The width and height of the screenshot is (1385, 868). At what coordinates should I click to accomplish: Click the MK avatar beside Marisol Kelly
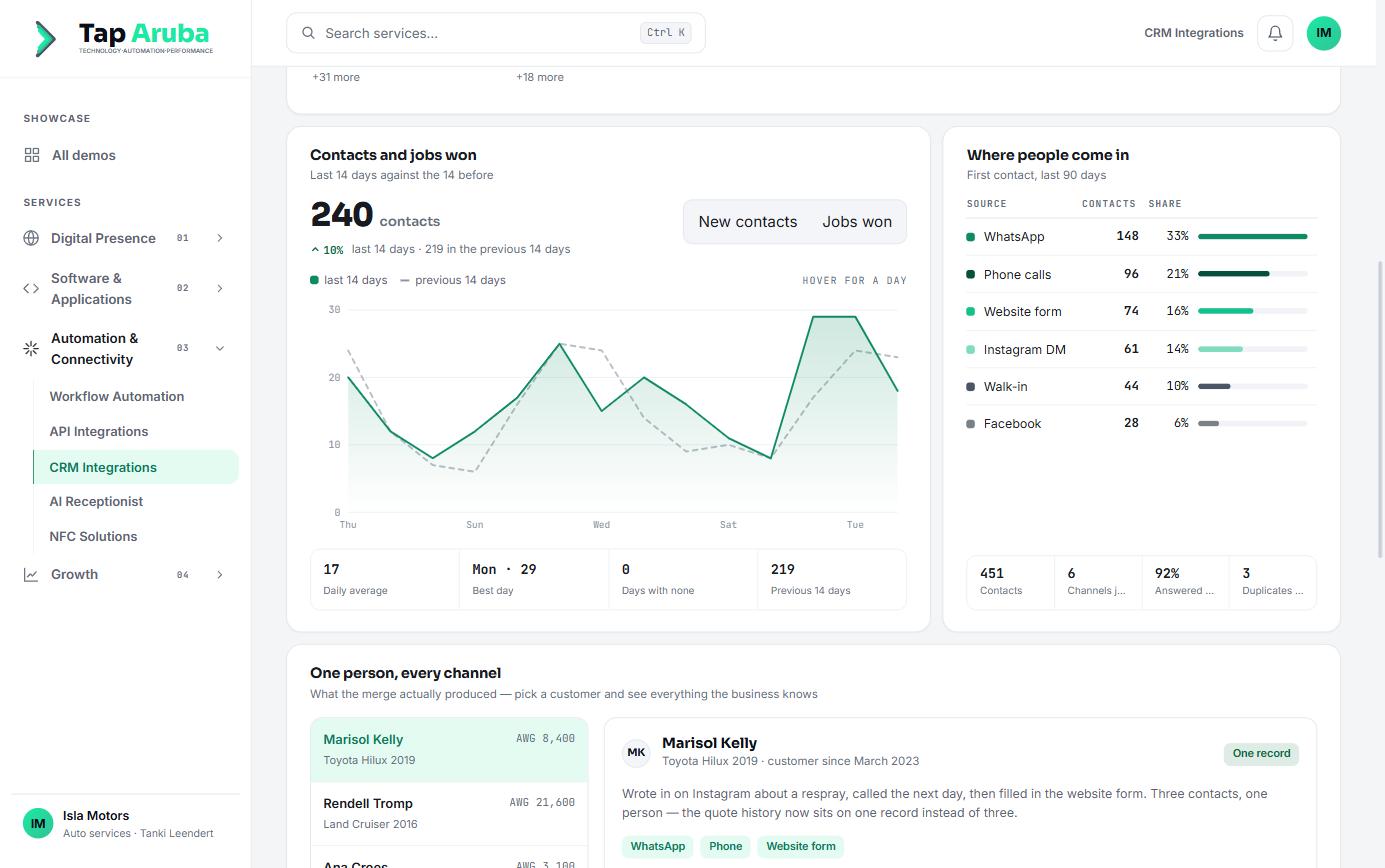click(x=636, y=753)
